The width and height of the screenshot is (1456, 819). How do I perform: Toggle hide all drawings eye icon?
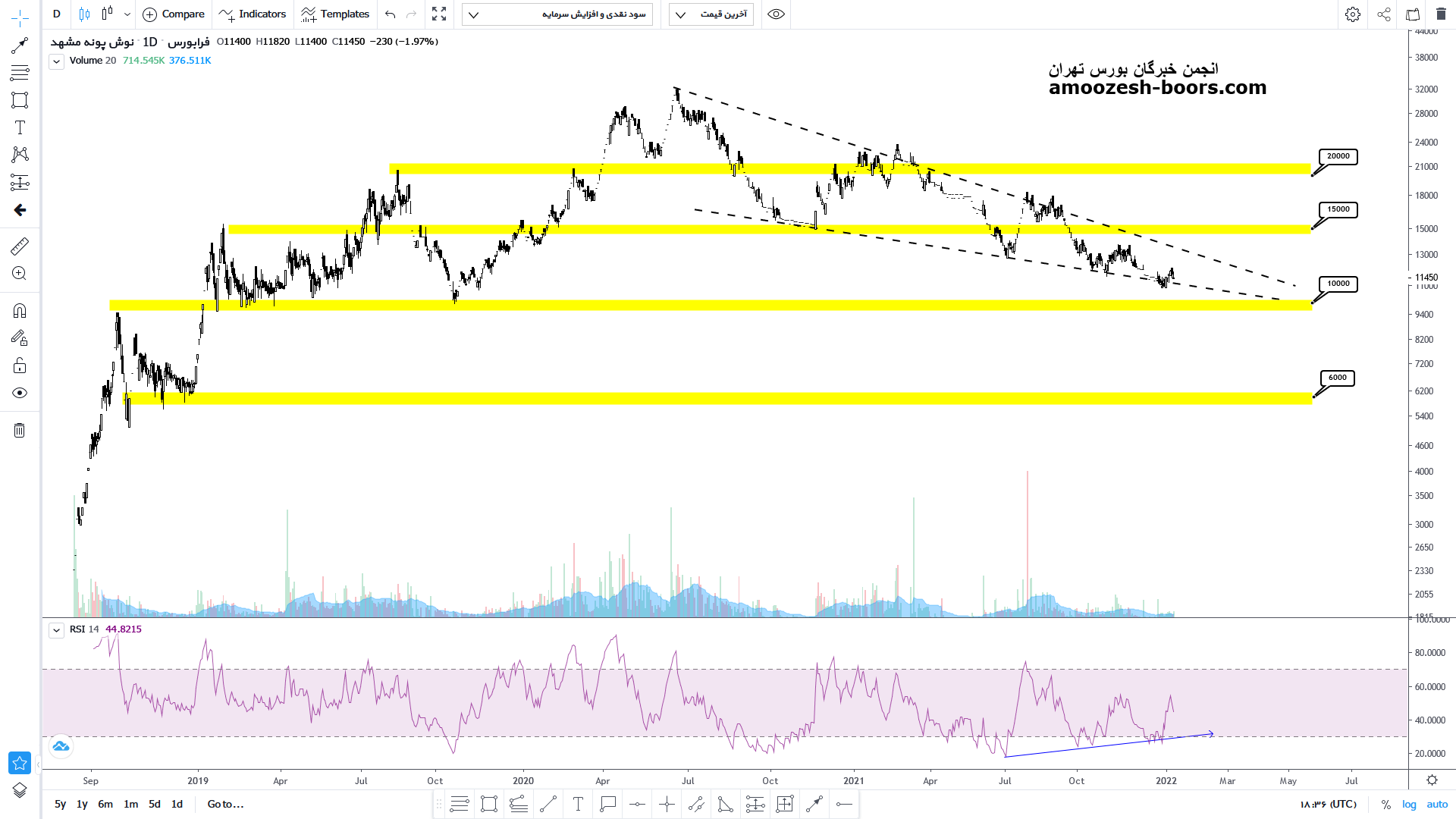20,393
